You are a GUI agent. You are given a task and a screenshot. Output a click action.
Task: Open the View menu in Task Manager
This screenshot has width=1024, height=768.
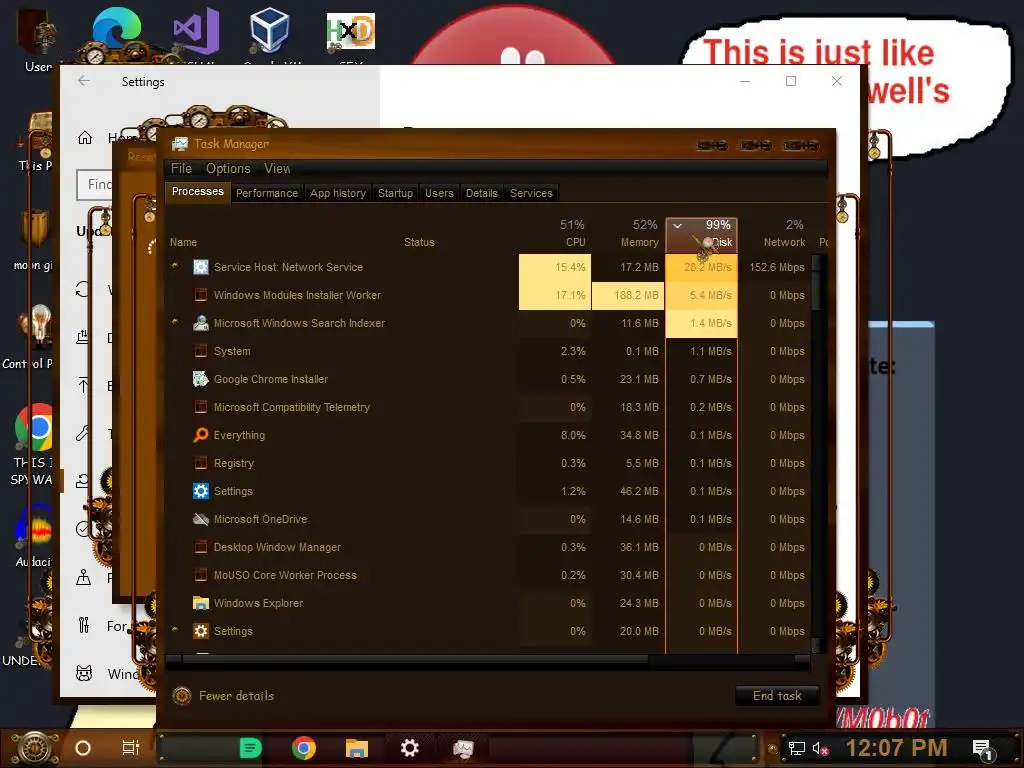(277, 168)
